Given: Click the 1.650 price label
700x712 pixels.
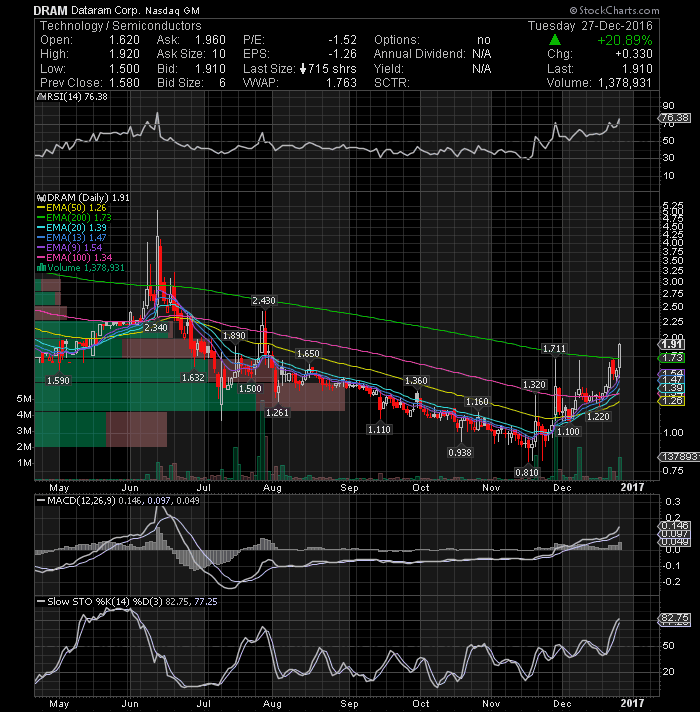Looking at the screenshot, I should (x=308, y=354).
